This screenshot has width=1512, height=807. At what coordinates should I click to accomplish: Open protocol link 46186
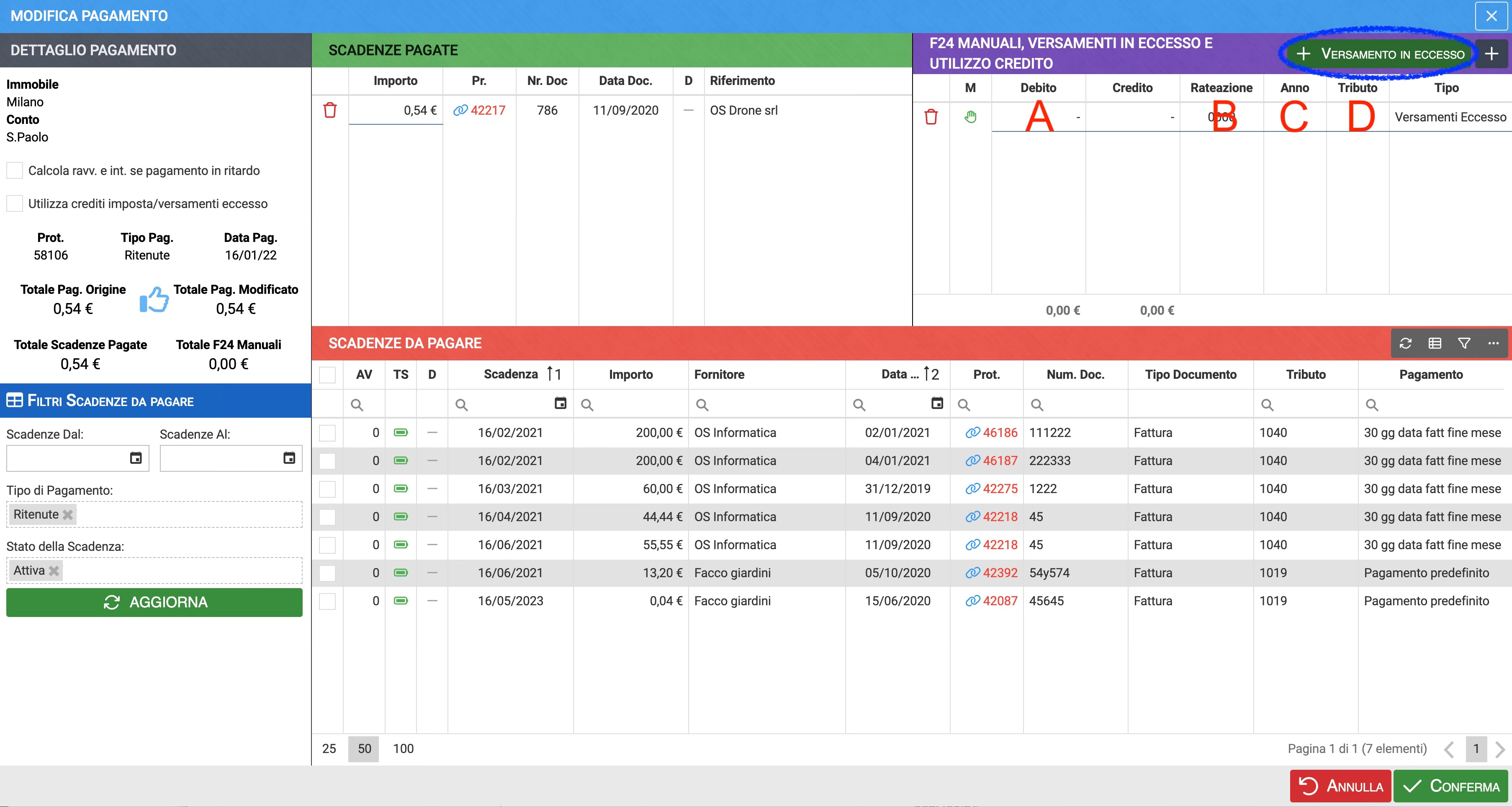tap(1000, 432)
